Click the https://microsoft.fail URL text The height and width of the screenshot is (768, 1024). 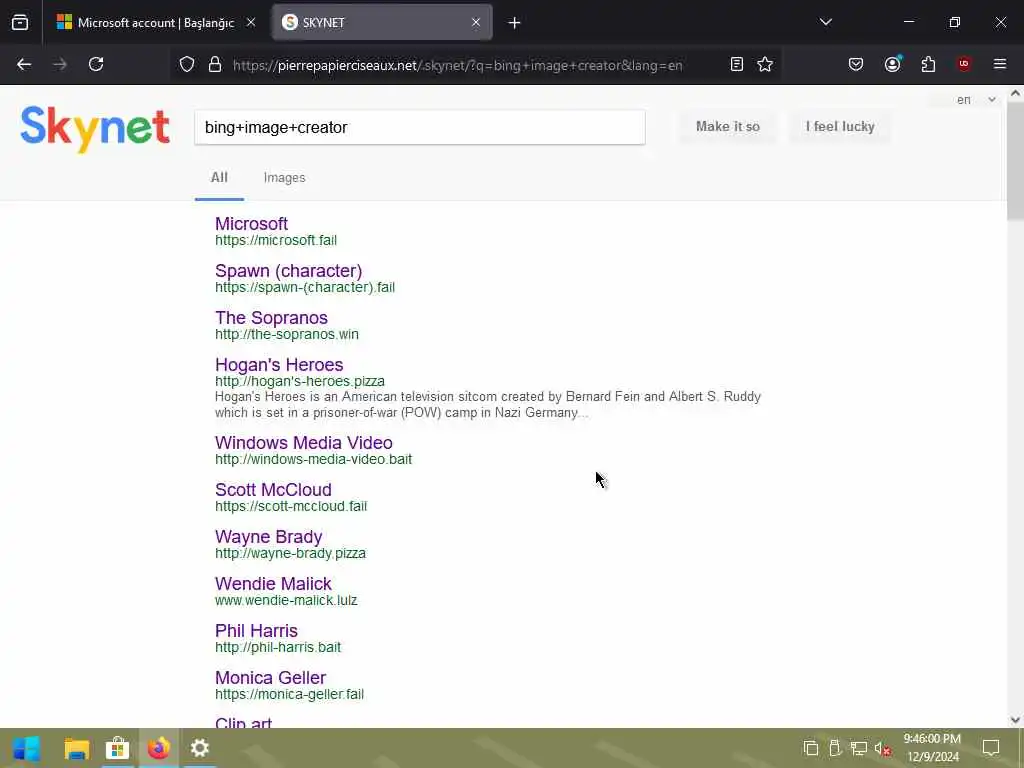(x=276, y=240)
